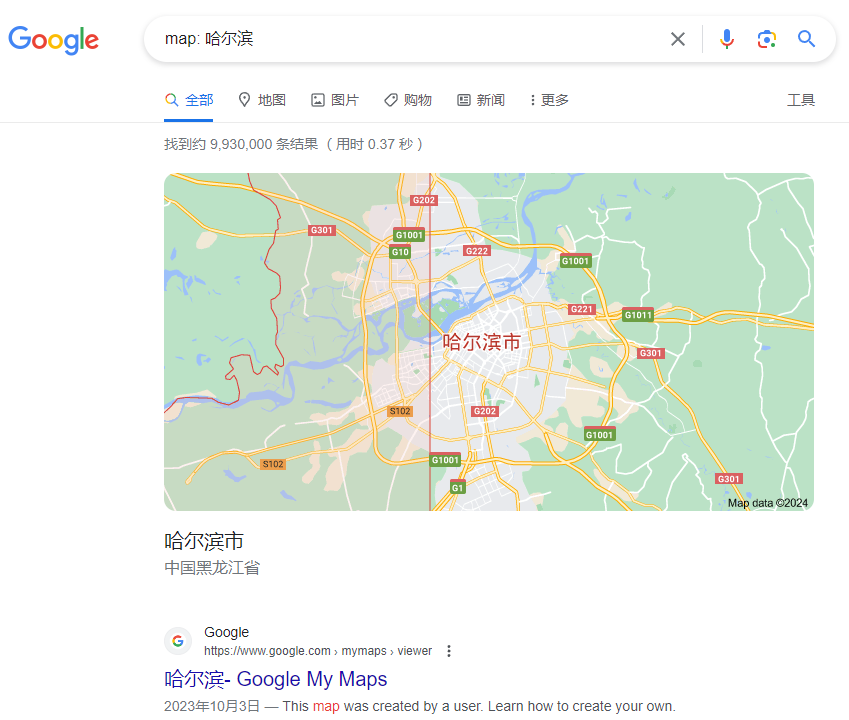Open the '哈尔滨- Google My Maps' result
Viewport: 849px width, 720px height.
[276, 679]
